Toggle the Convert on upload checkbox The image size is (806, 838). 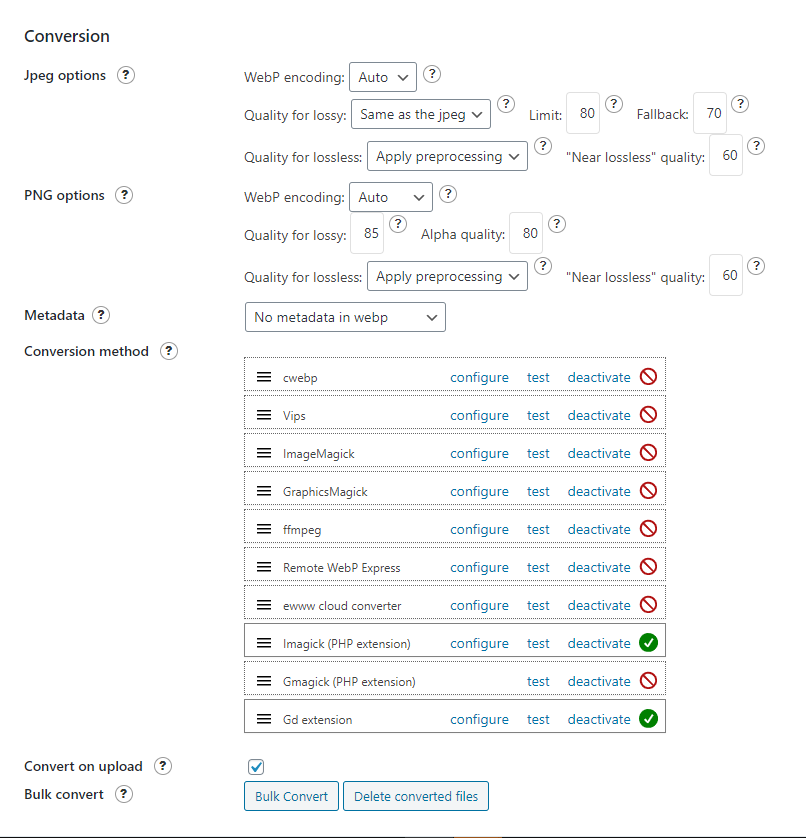click(x=256, y=767)
